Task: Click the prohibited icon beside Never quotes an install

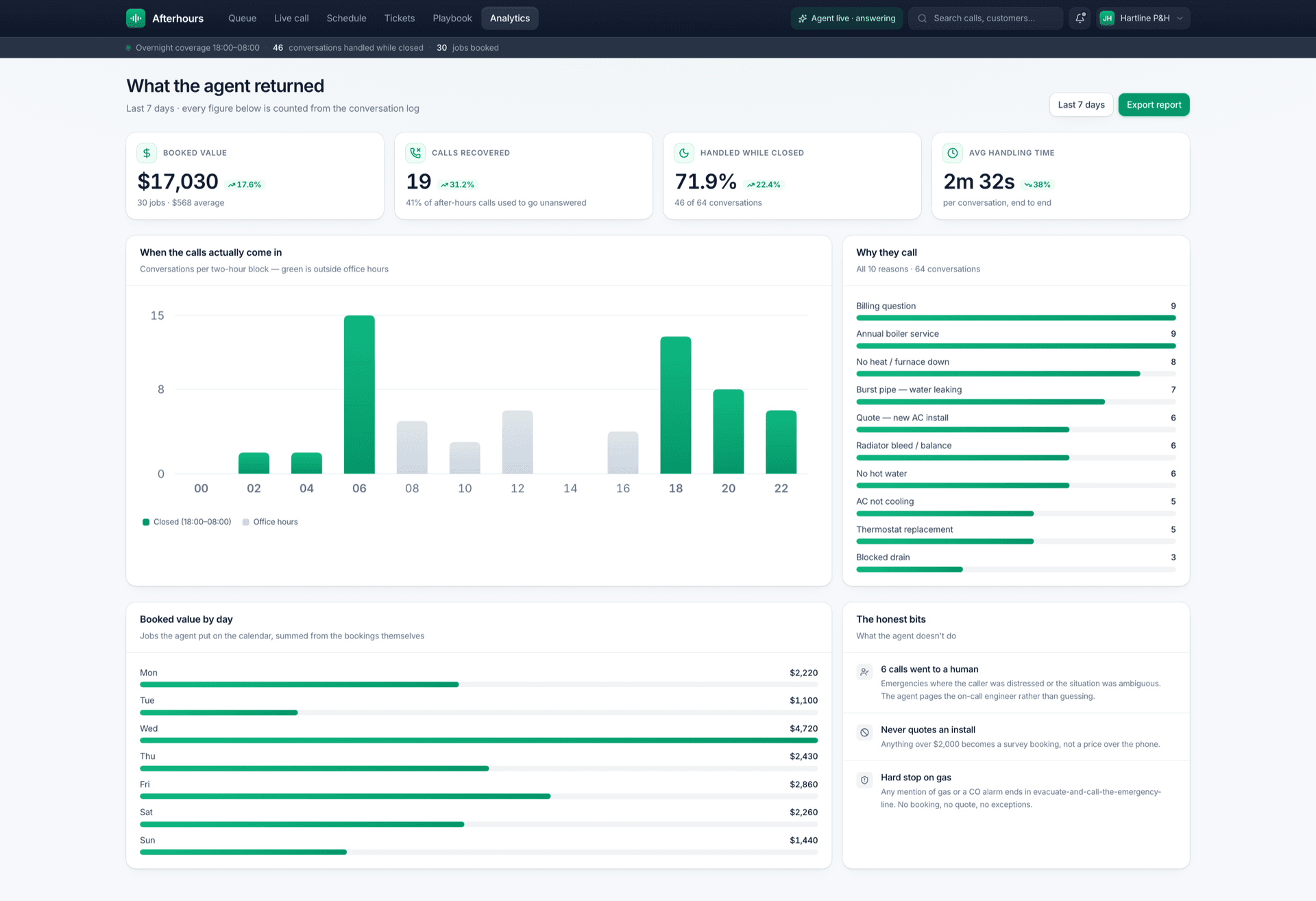Action: (864, 732)
